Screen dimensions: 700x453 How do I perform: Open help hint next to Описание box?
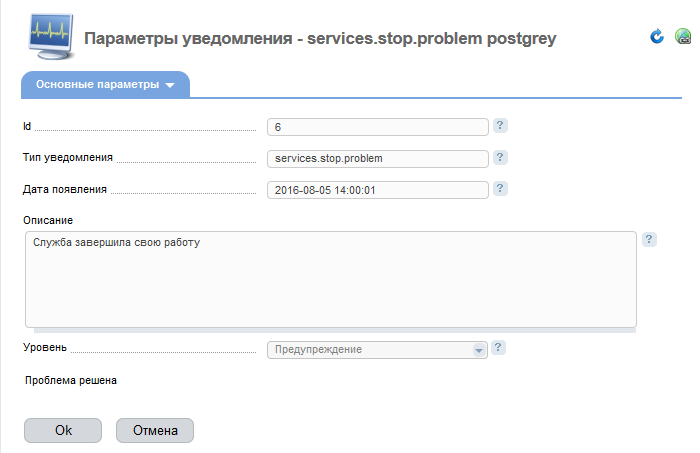tap(649, 239)
